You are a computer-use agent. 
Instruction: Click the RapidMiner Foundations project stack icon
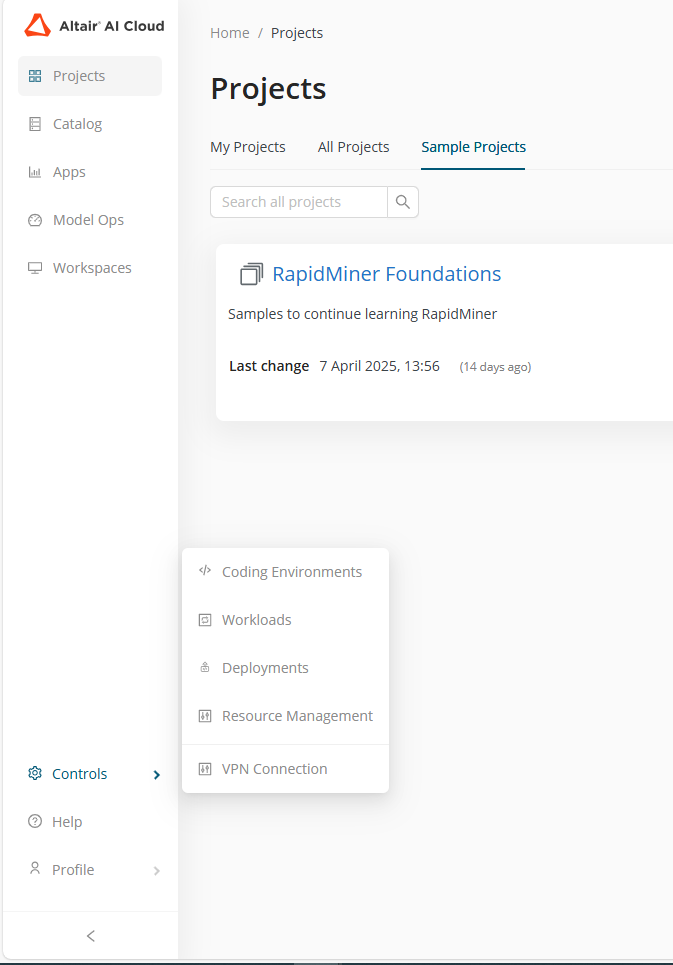251,274
